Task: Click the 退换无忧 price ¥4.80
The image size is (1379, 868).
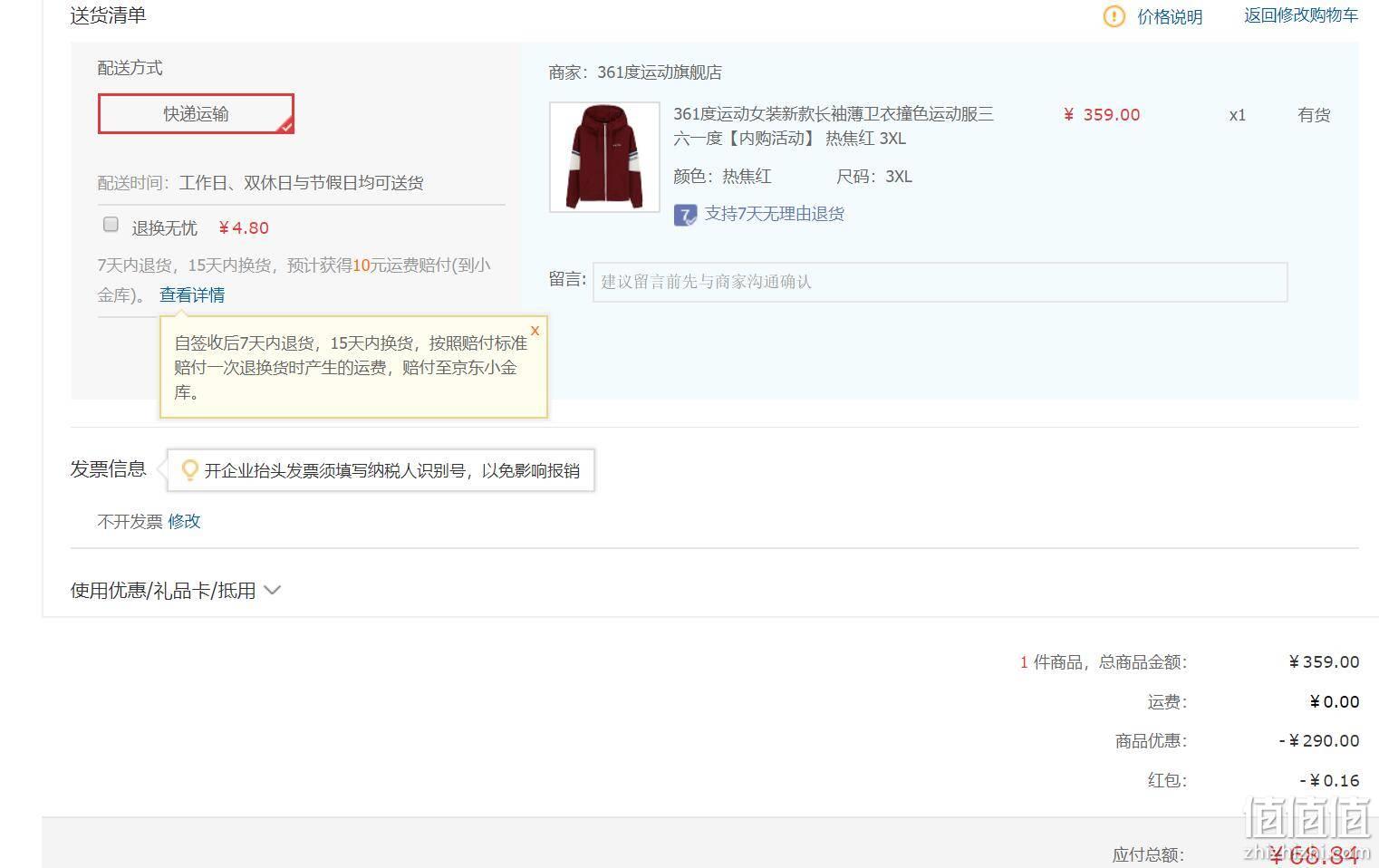Action: (x=244, y=228)
